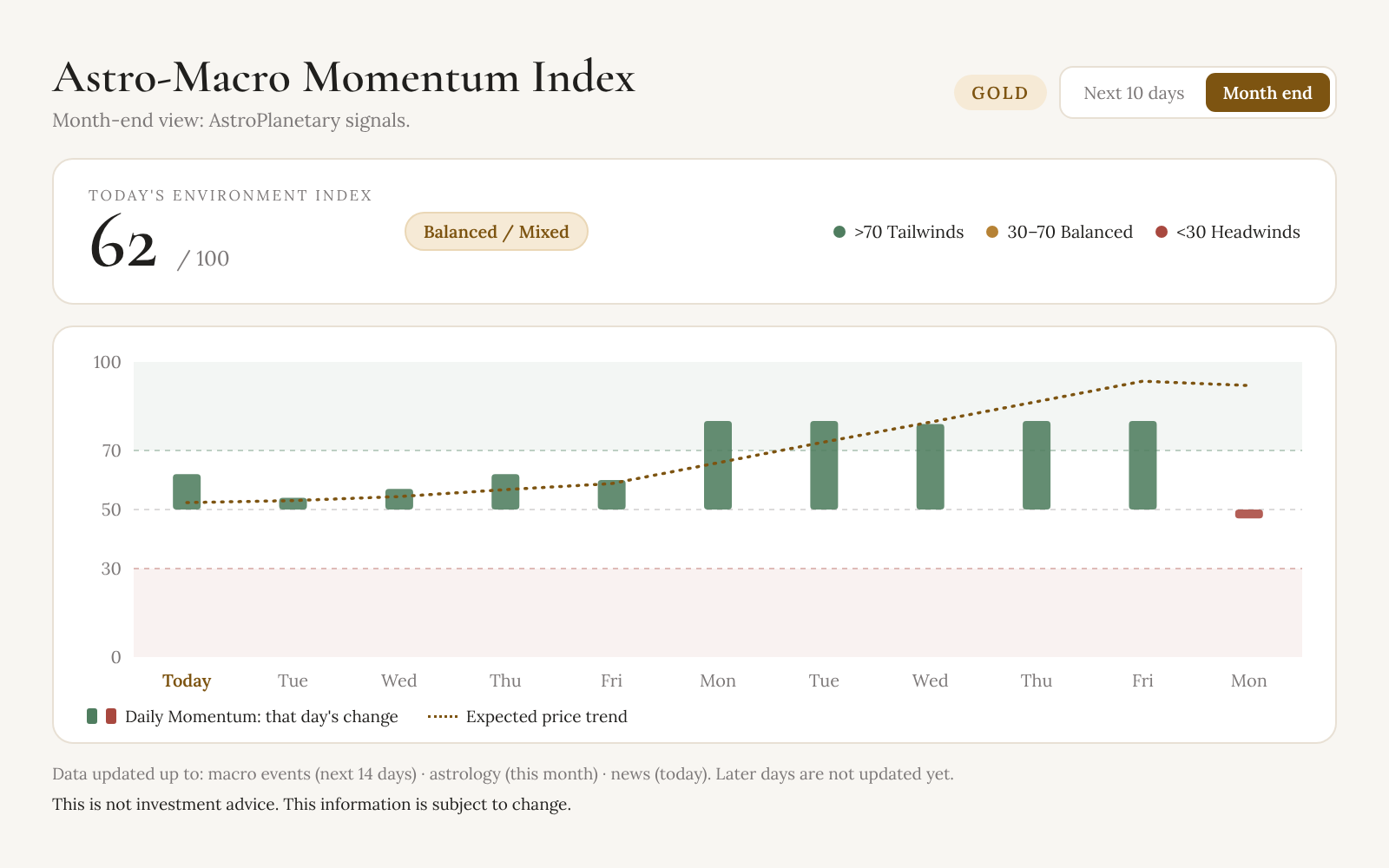1389x868 pixels.
Task: Click the Expected price trend legend label
Action: pyautogui.click(x=547, y=716)
